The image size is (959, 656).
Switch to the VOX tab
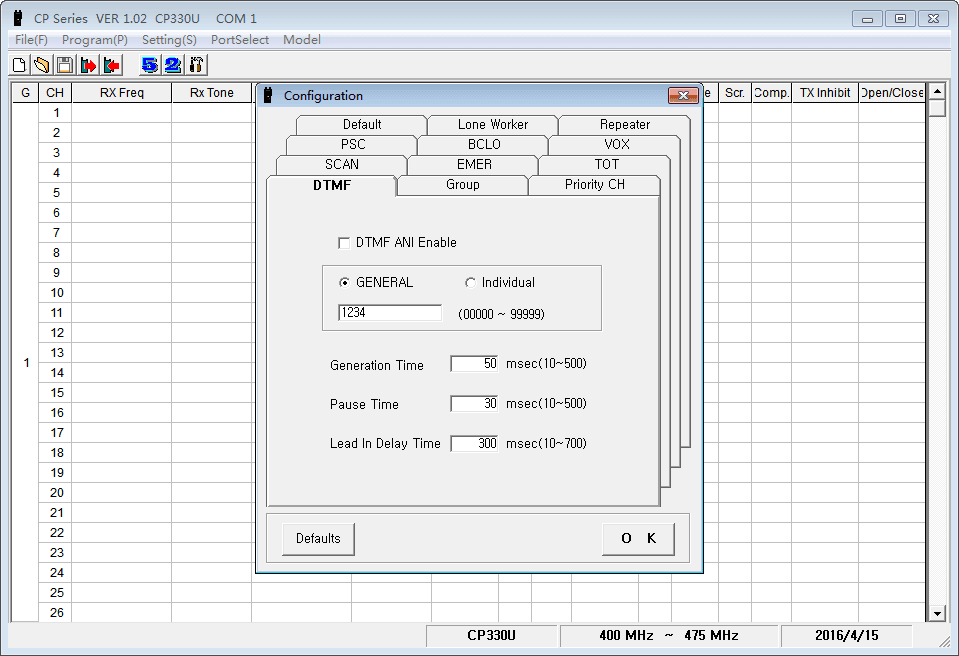click(616, 144)
